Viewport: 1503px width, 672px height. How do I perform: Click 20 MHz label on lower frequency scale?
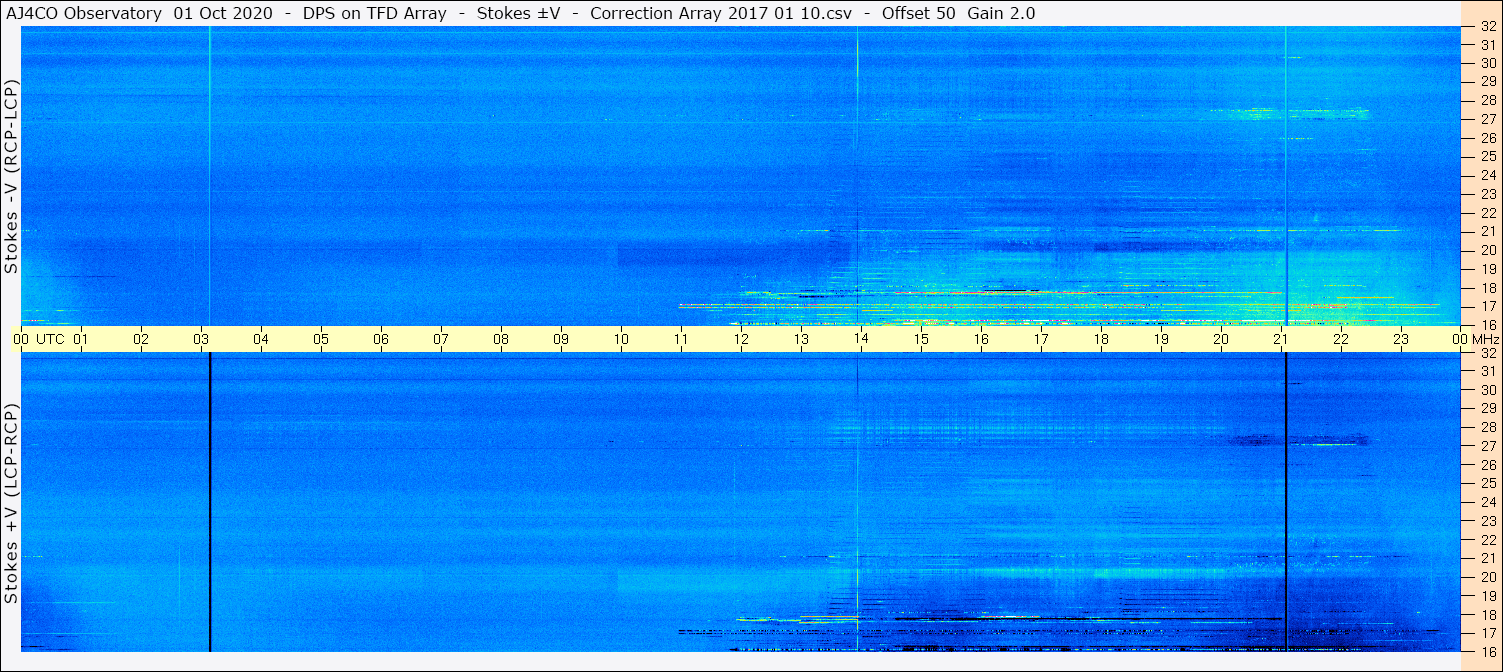pyautogui.click(x=1488, y=577)
